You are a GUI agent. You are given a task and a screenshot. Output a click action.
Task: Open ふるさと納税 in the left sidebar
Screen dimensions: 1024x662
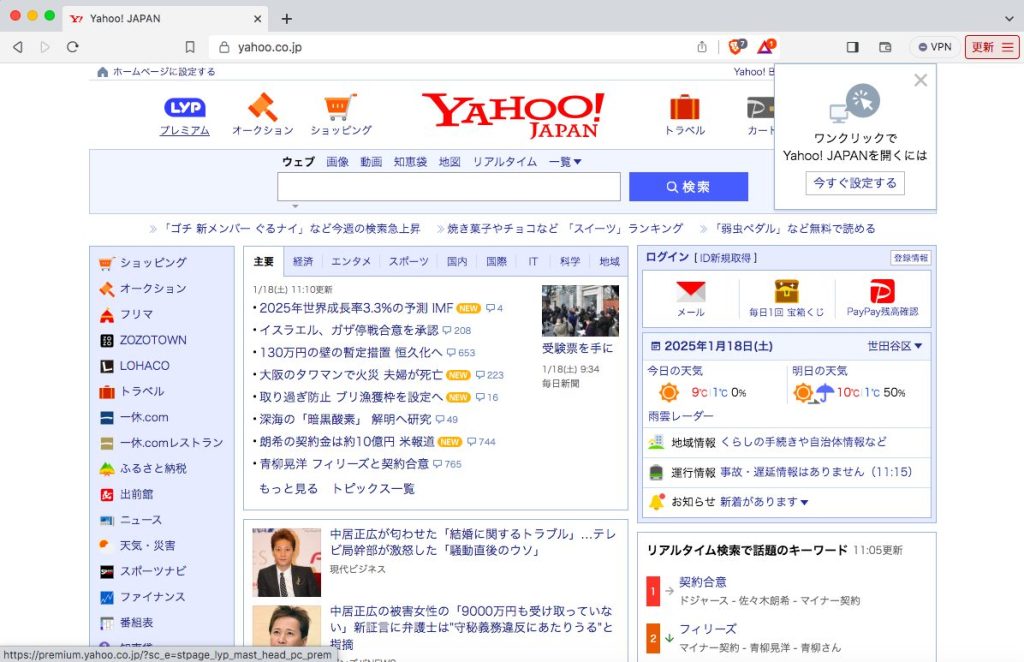[x=153, y=468]
